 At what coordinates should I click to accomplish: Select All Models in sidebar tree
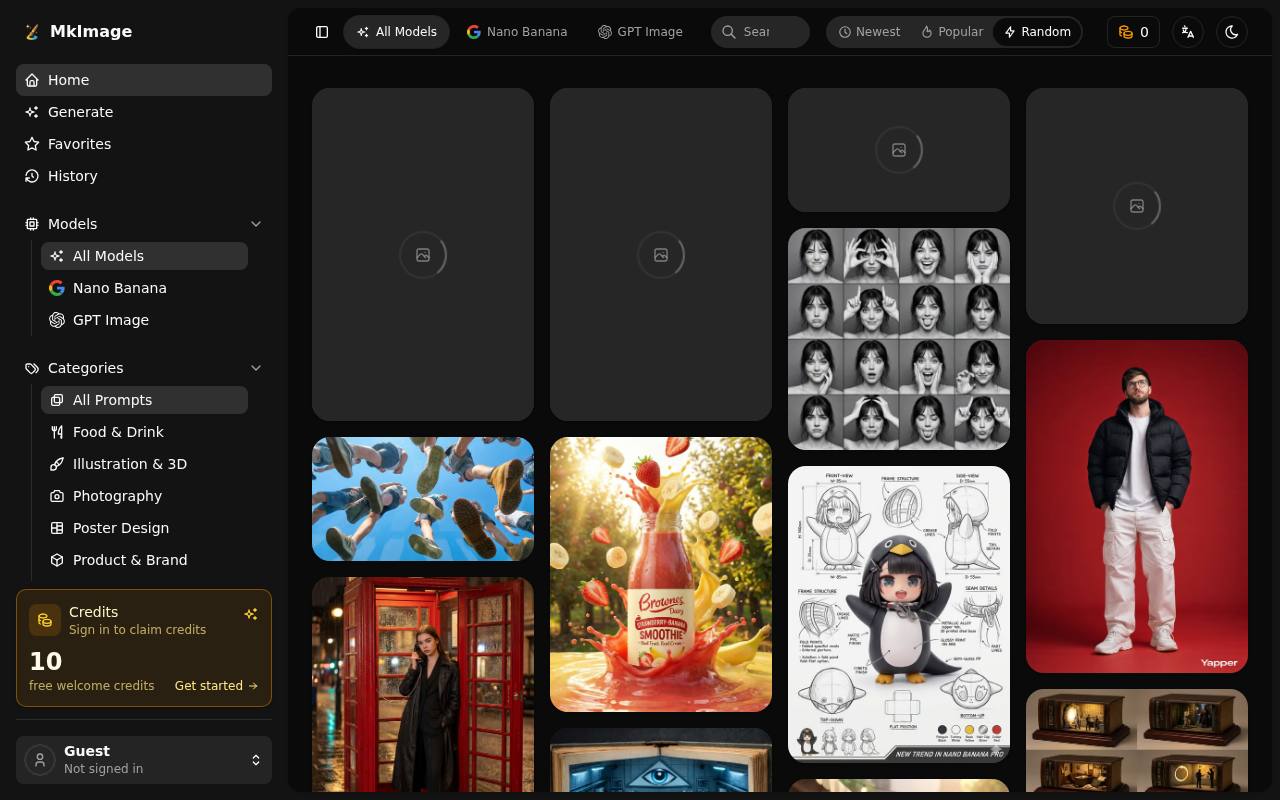tap(144, 256)
